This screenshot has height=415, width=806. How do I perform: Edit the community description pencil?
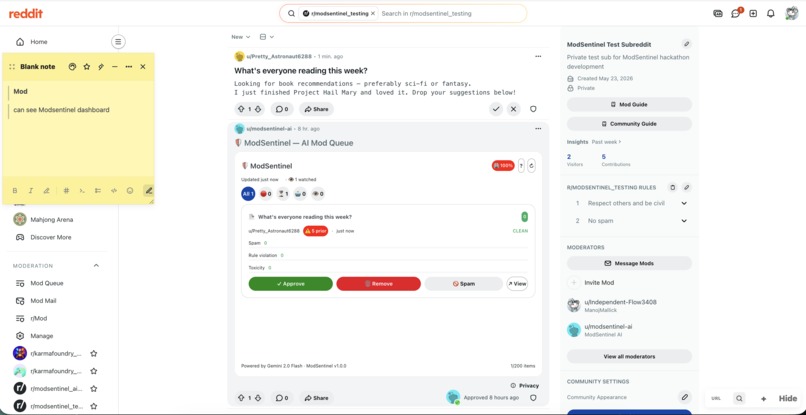point(686,44)
